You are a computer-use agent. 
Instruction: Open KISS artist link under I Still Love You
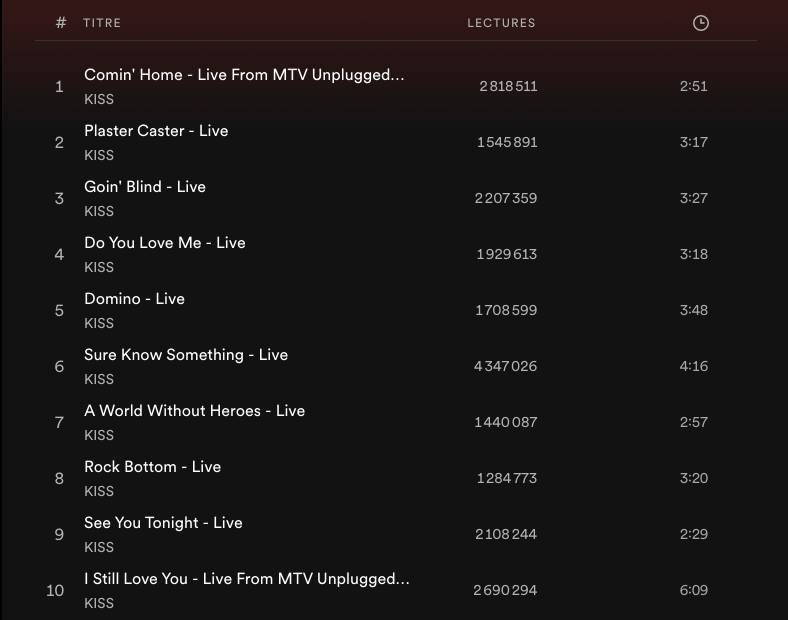point(99,603)
